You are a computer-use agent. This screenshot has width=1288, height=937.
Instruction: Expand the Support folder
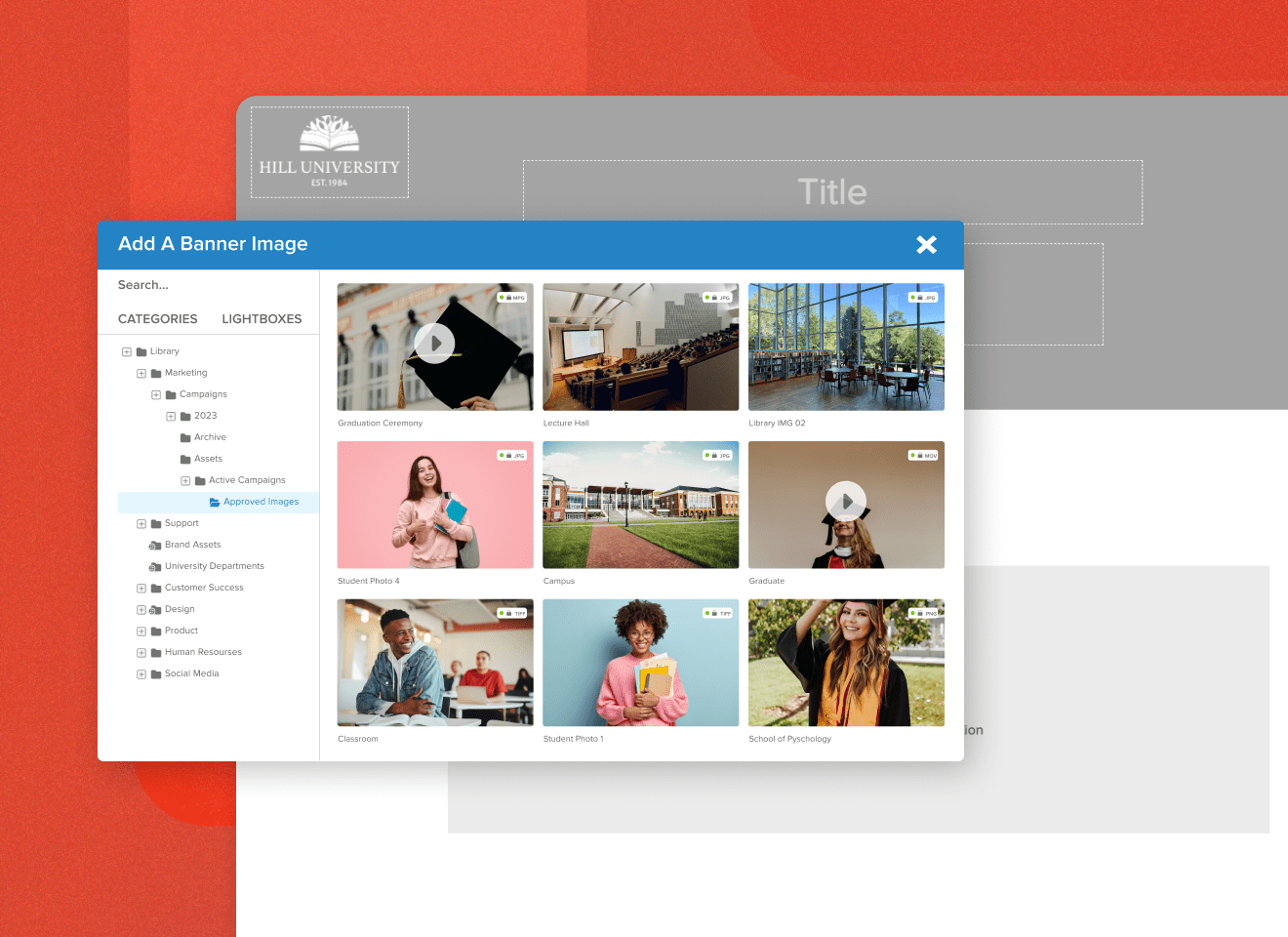pos(141,523)
